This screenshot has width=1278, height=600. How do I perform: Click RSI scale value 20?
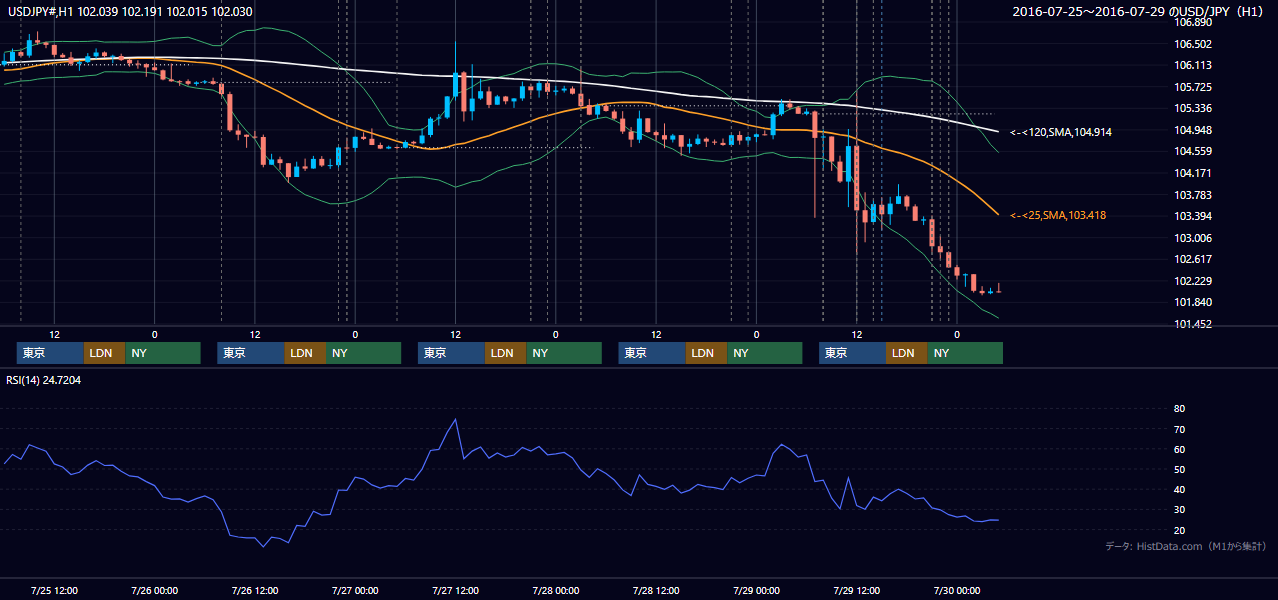pos(1179,530)
